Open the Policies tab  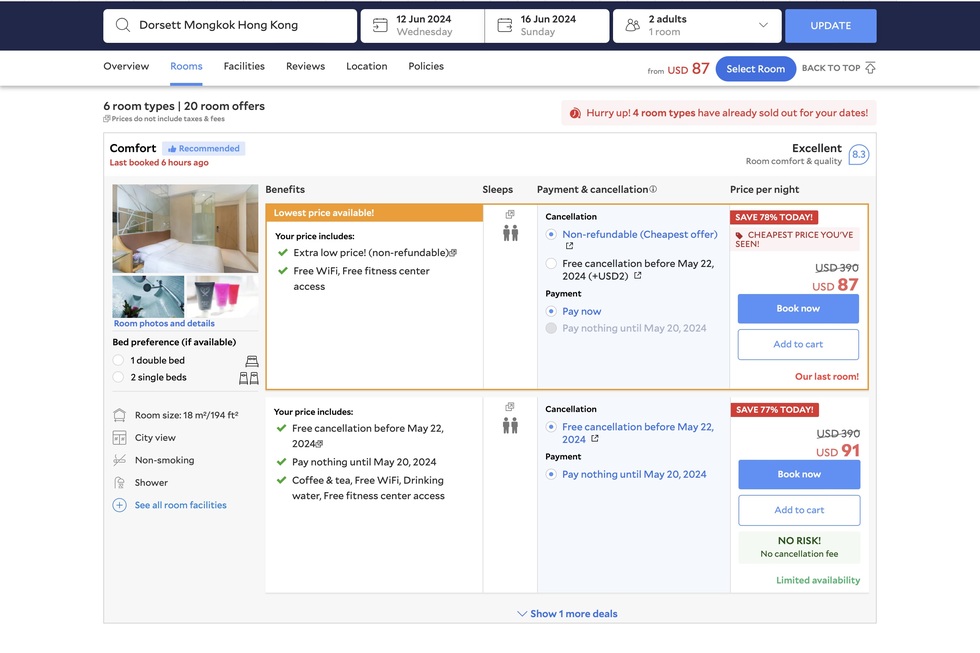426,66
